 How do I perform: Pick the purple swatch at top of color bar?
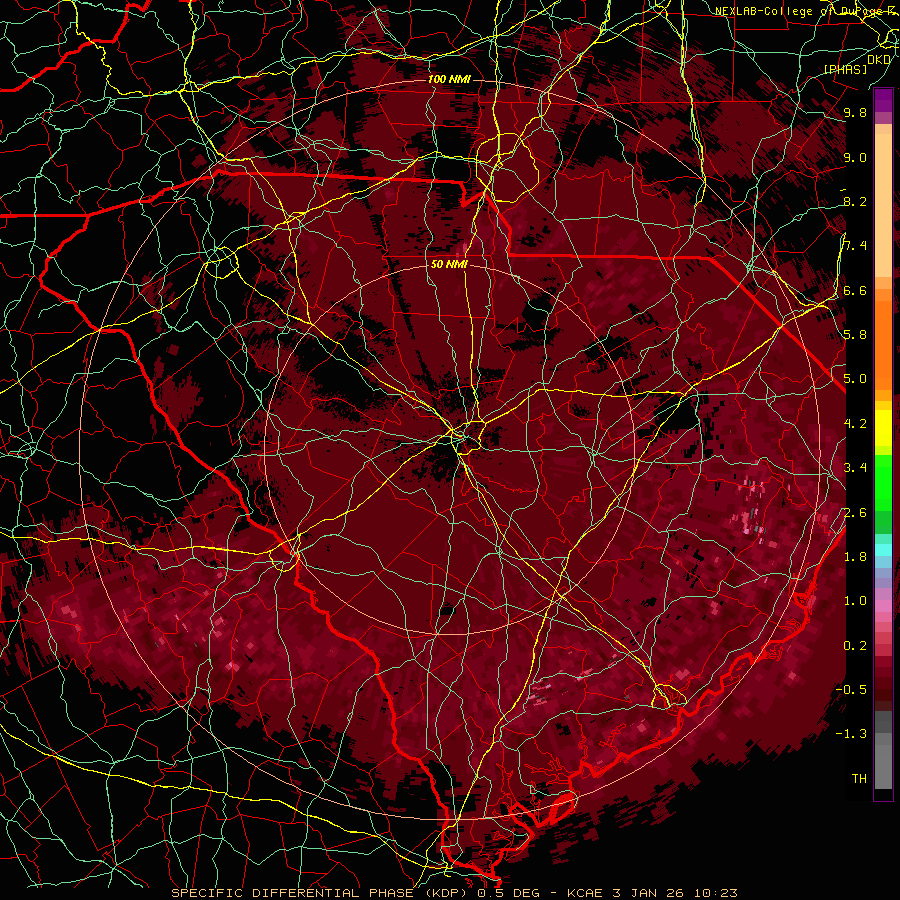click(x=883, y=100)
